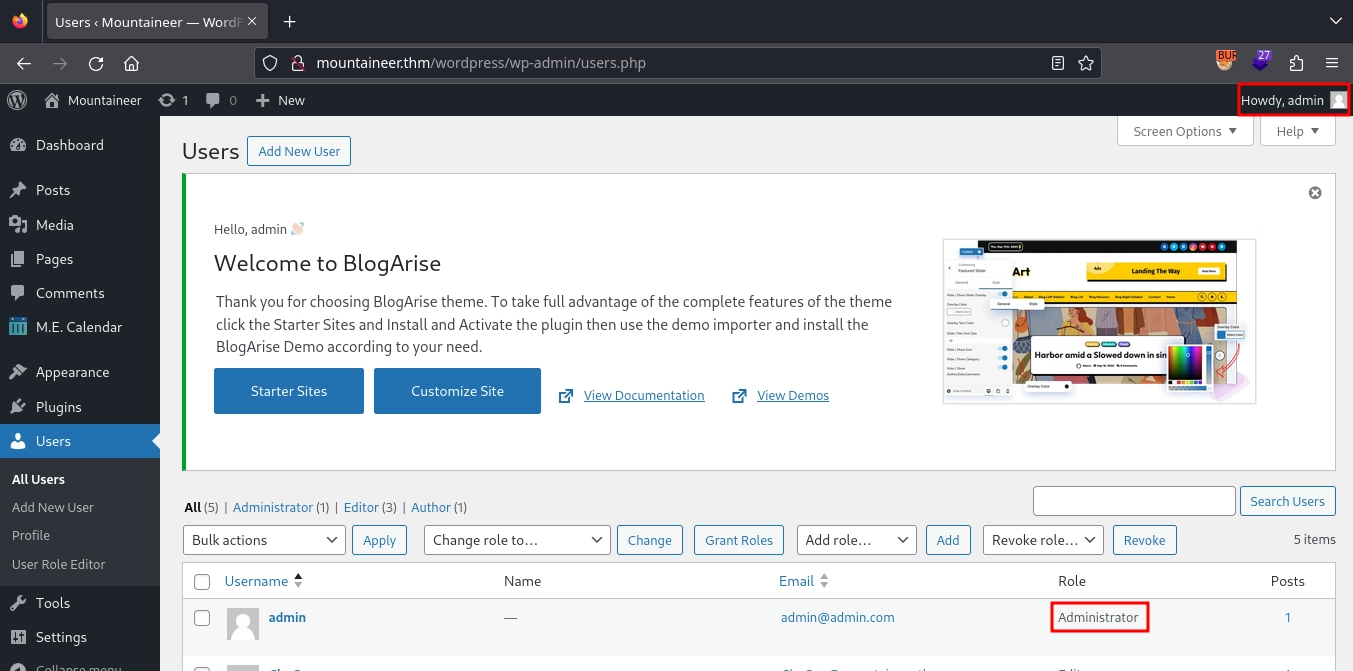
Task: Open the M.E. Calendar menu item
Action: point(78,327)
